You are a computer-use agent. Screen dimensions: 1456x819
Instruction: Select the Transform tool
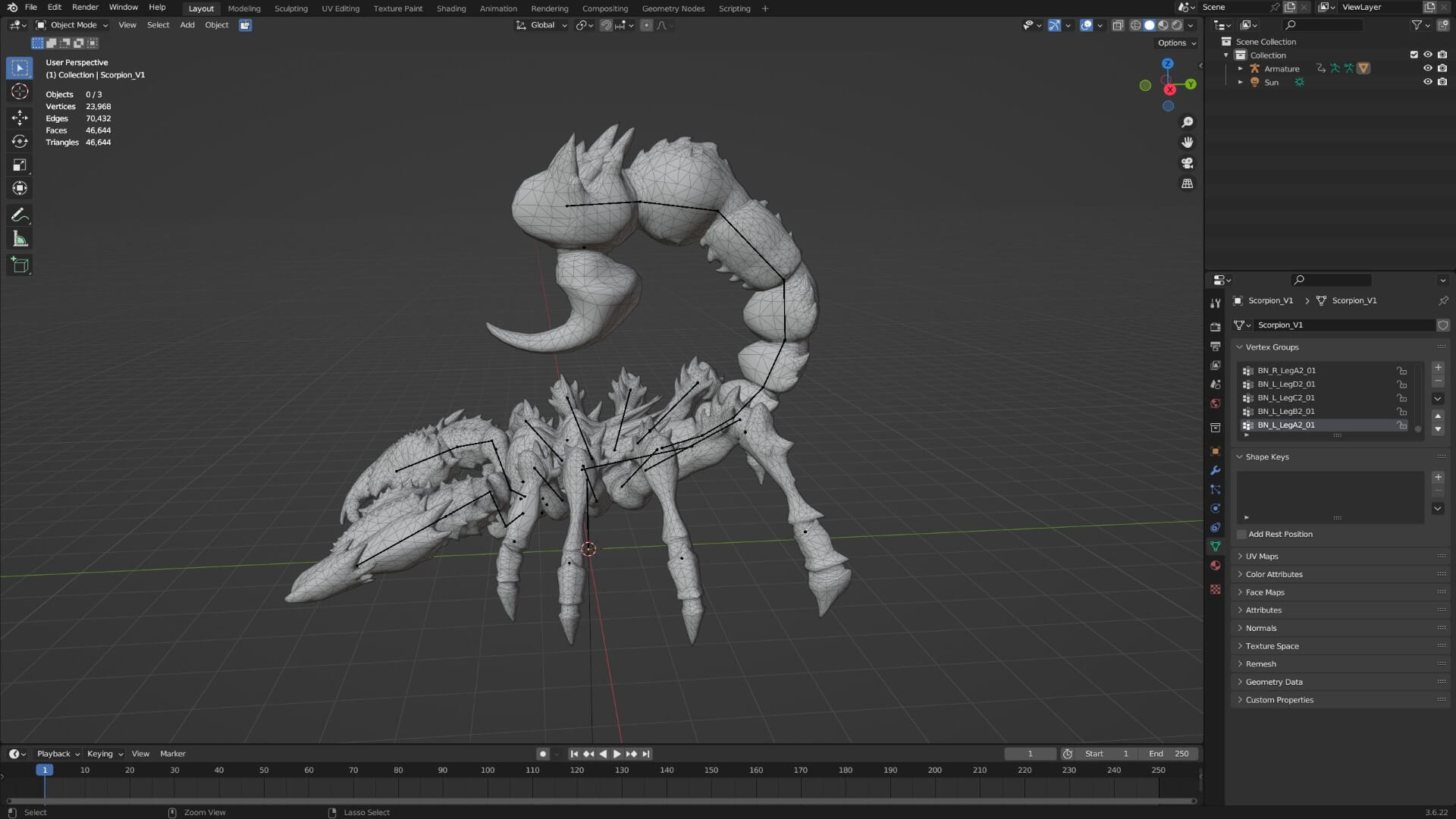point(20,188)
